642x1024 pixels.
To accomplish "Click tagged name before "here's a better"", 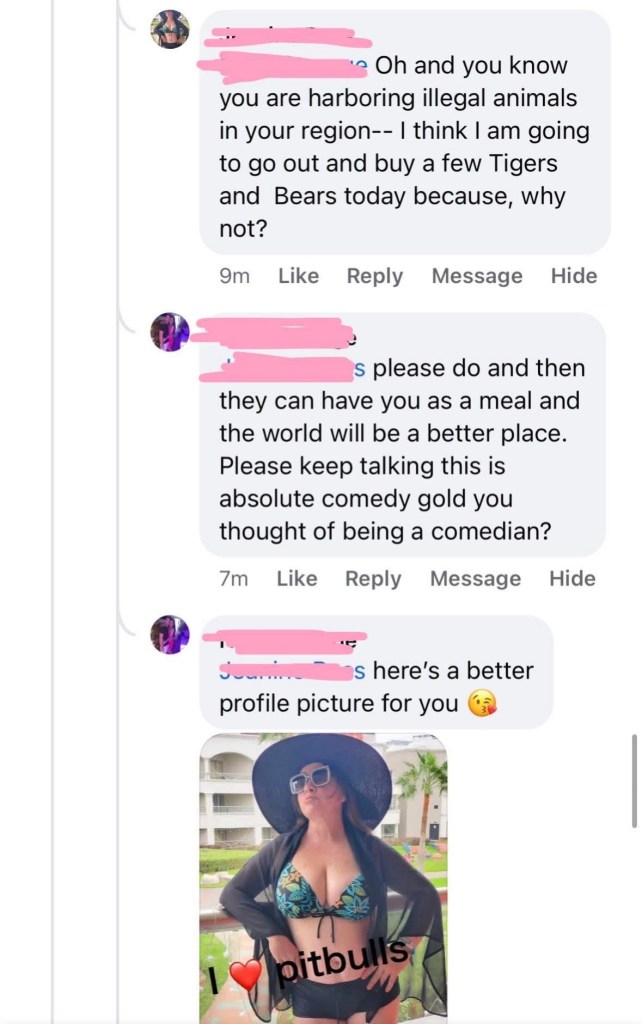I will click(292, 670).
